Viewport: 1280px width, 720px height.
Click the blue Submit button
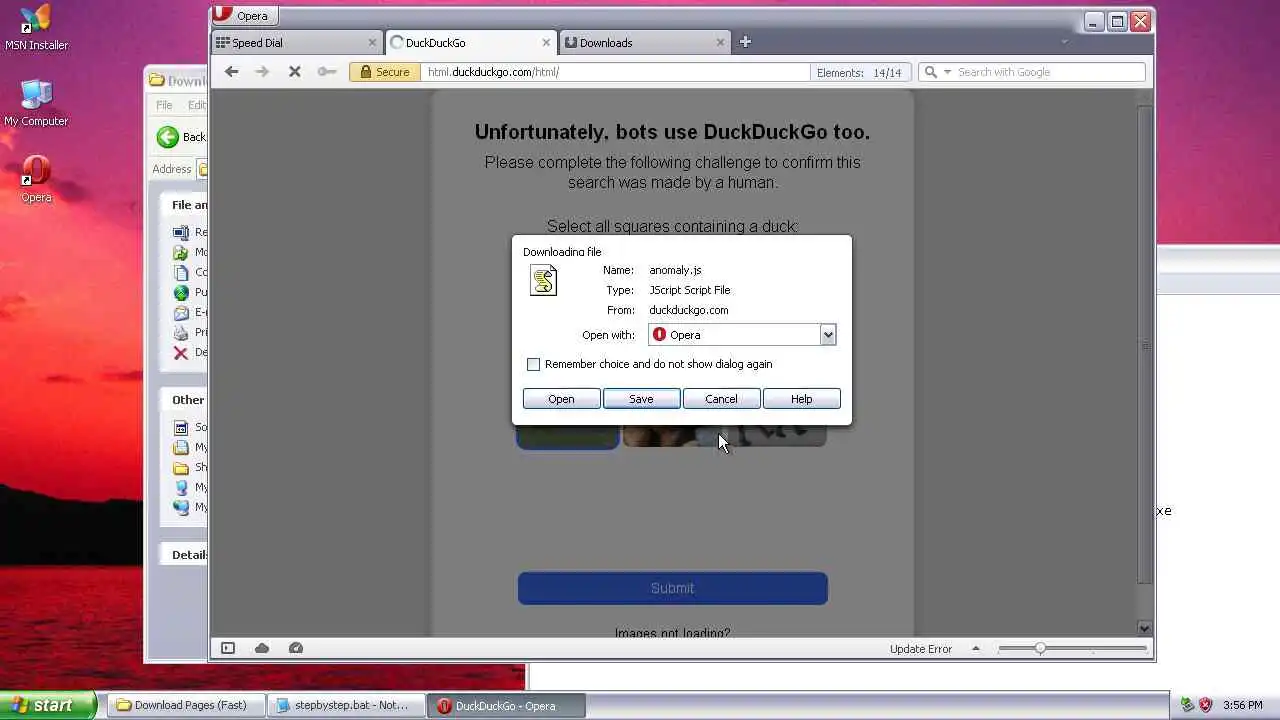pyautogui.click(x=672, y=588)
